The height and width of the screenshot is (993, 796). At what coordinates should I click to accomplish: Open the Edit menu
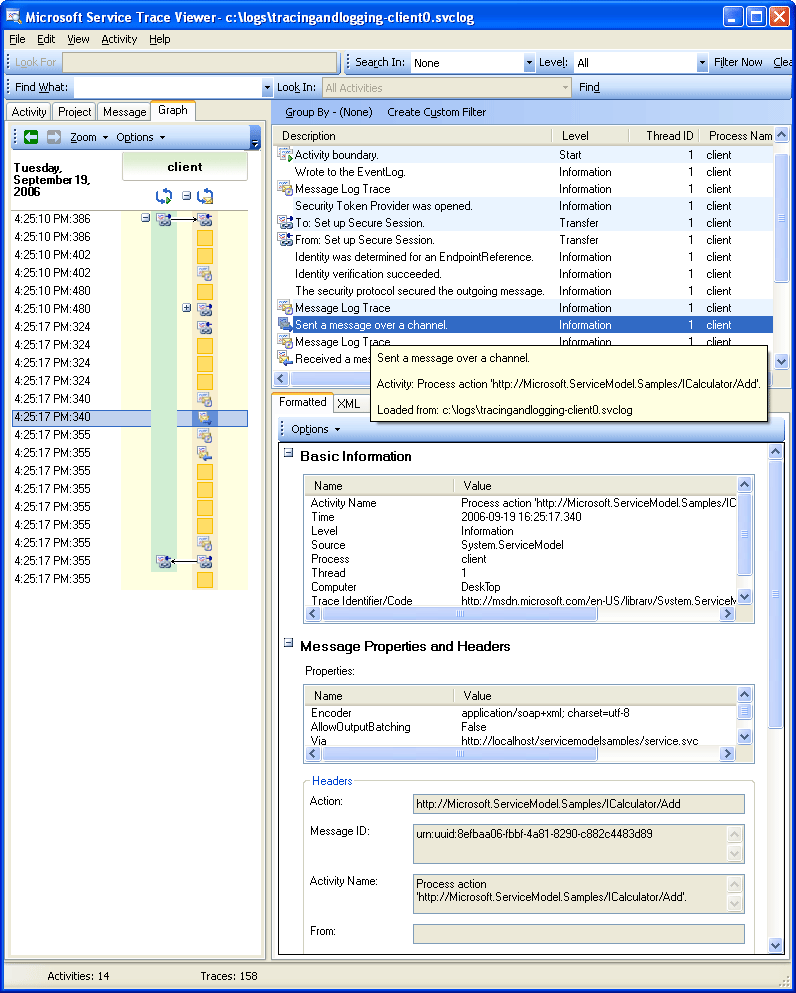(x=46, y=39)
